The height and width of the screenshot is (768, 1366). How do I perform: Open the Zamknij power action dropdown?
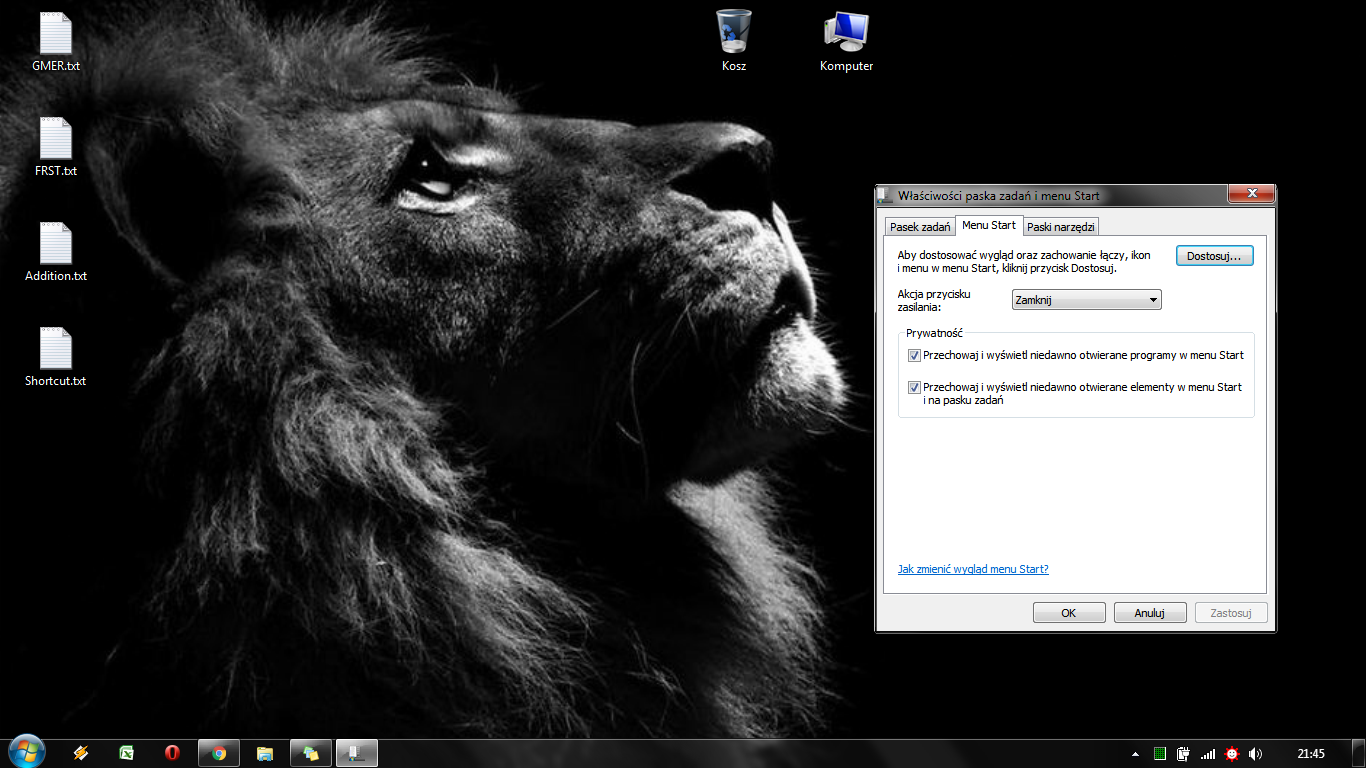tap(1087, 299)
